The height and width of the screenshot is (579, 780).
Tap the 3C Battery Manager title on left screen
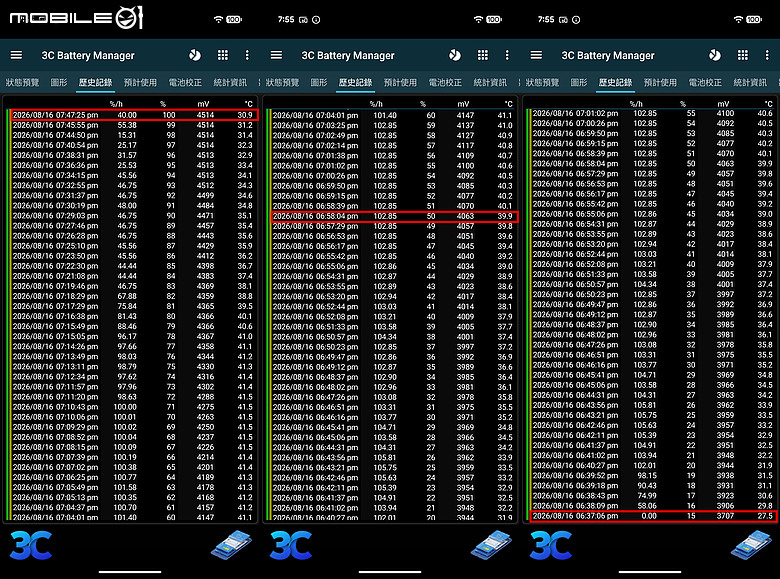pyautogui.click(x=88, y=55)
